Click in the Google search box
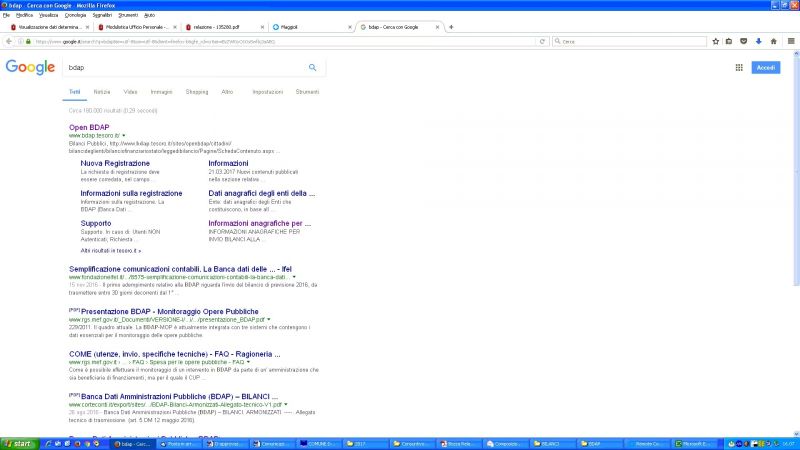800x450 pixels. [186, 67]
